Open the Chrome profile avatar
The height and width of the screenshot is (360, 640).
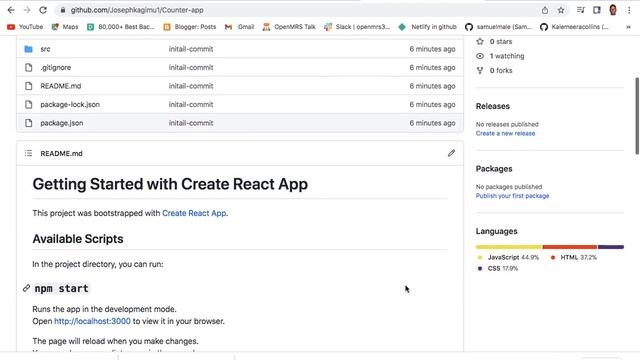(x=613, y=10)
